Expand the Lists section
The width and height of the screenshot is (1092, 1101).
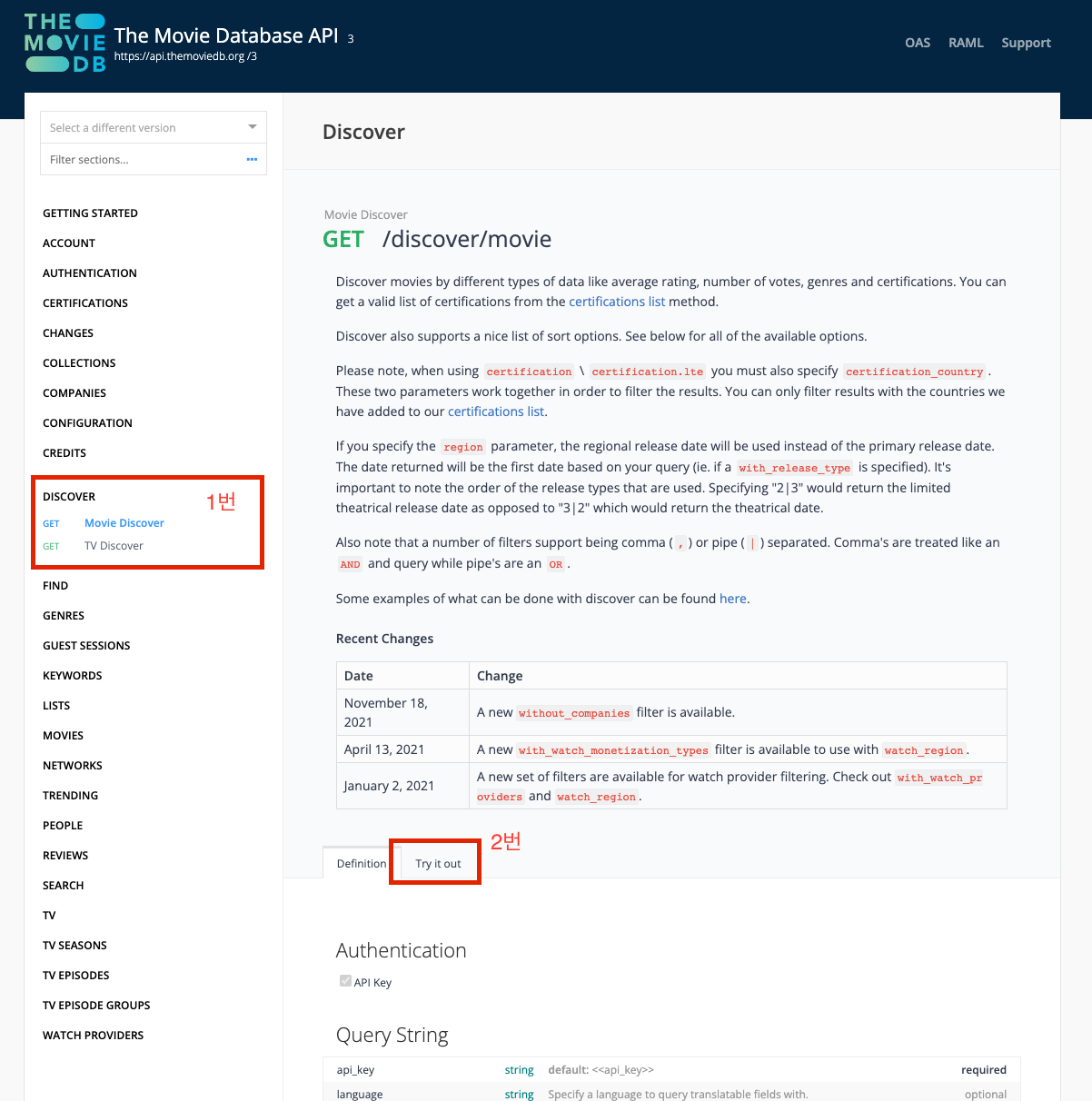click(56, 706)
